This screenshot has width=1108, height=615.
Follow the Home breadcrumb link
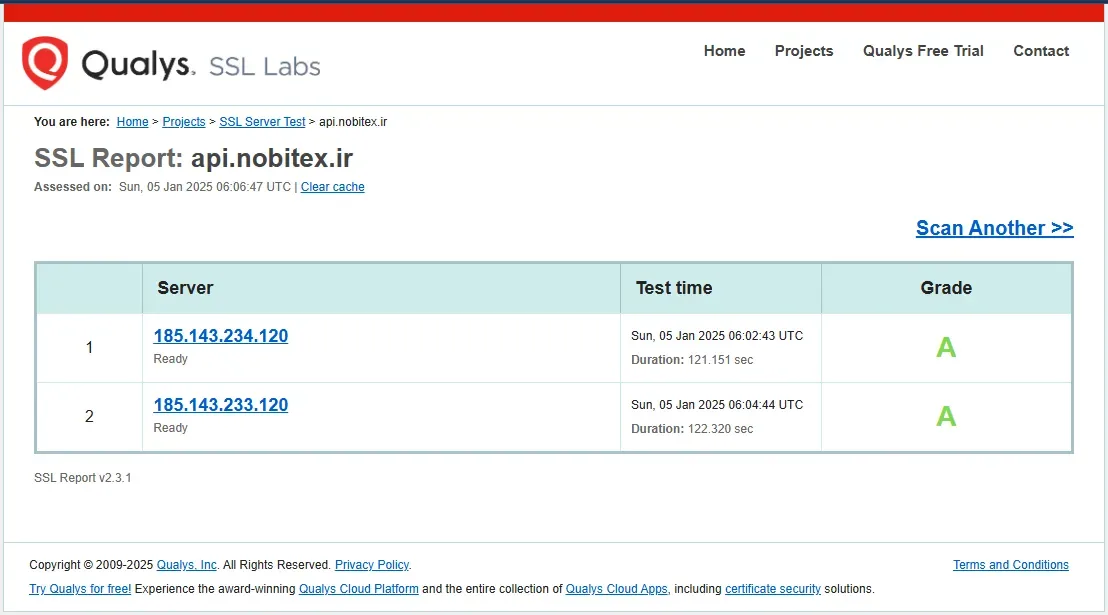coord(132,122)
